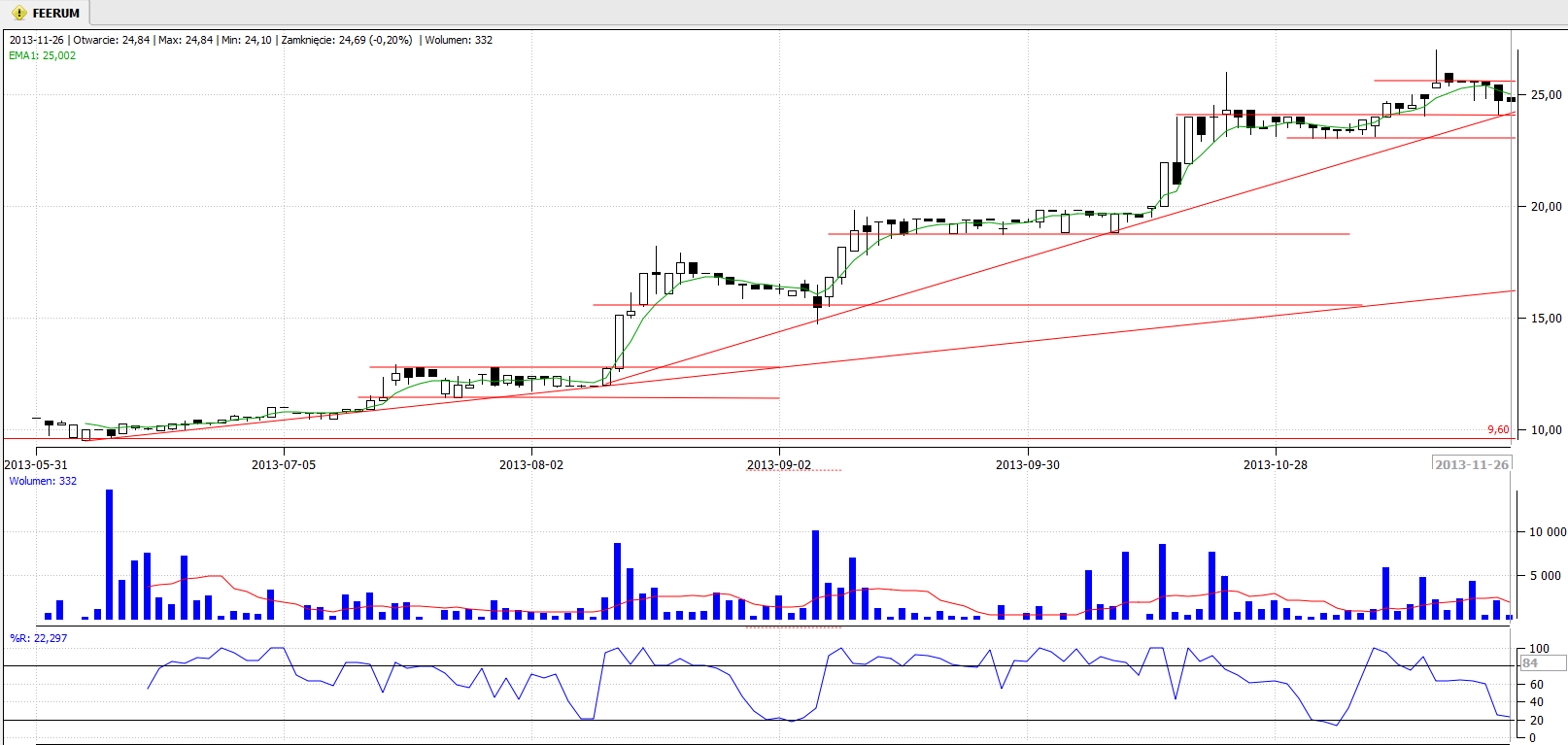Click the %R: 22,297 indicator label
Image resolution: width=1568 pixels, height=745 pixels.
point(39,638)
